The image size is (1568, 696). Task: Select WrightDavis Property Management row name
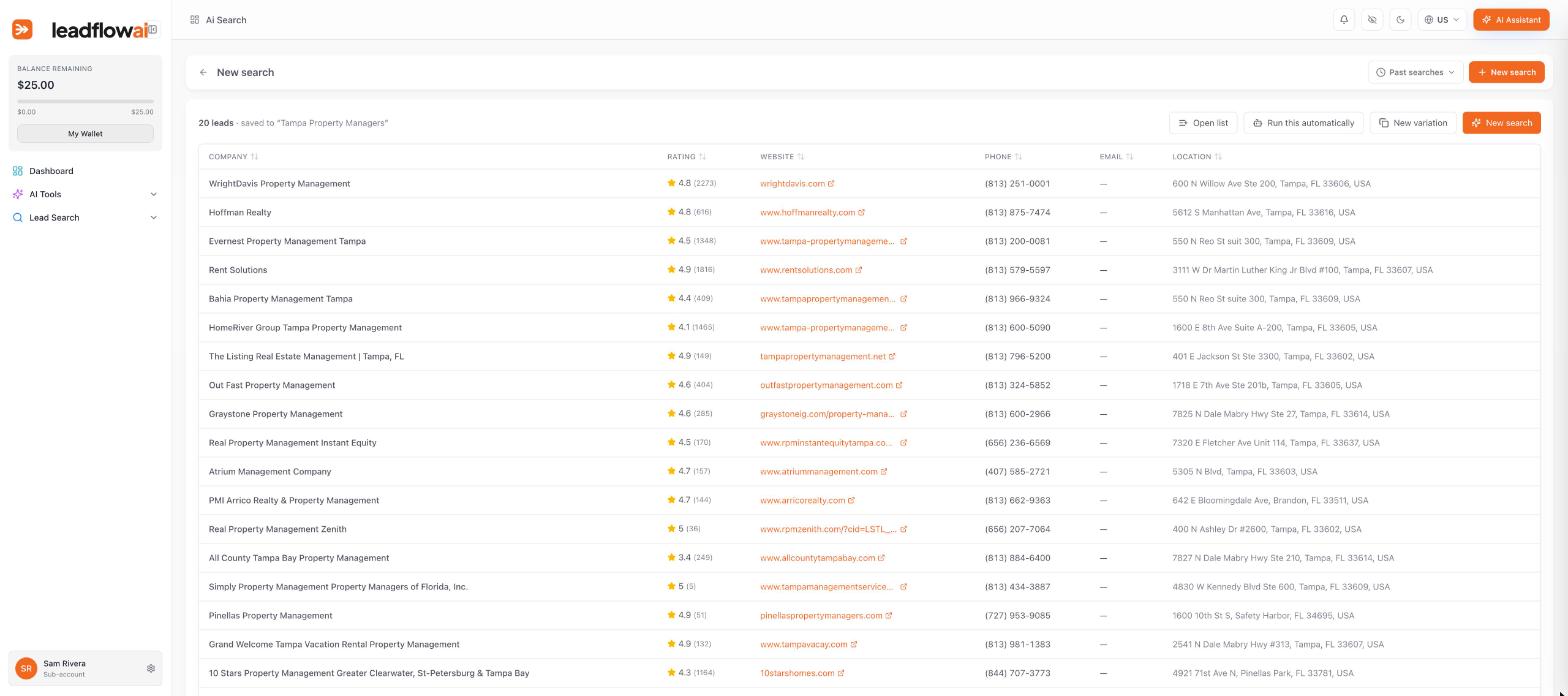click(x=279, y=184)
